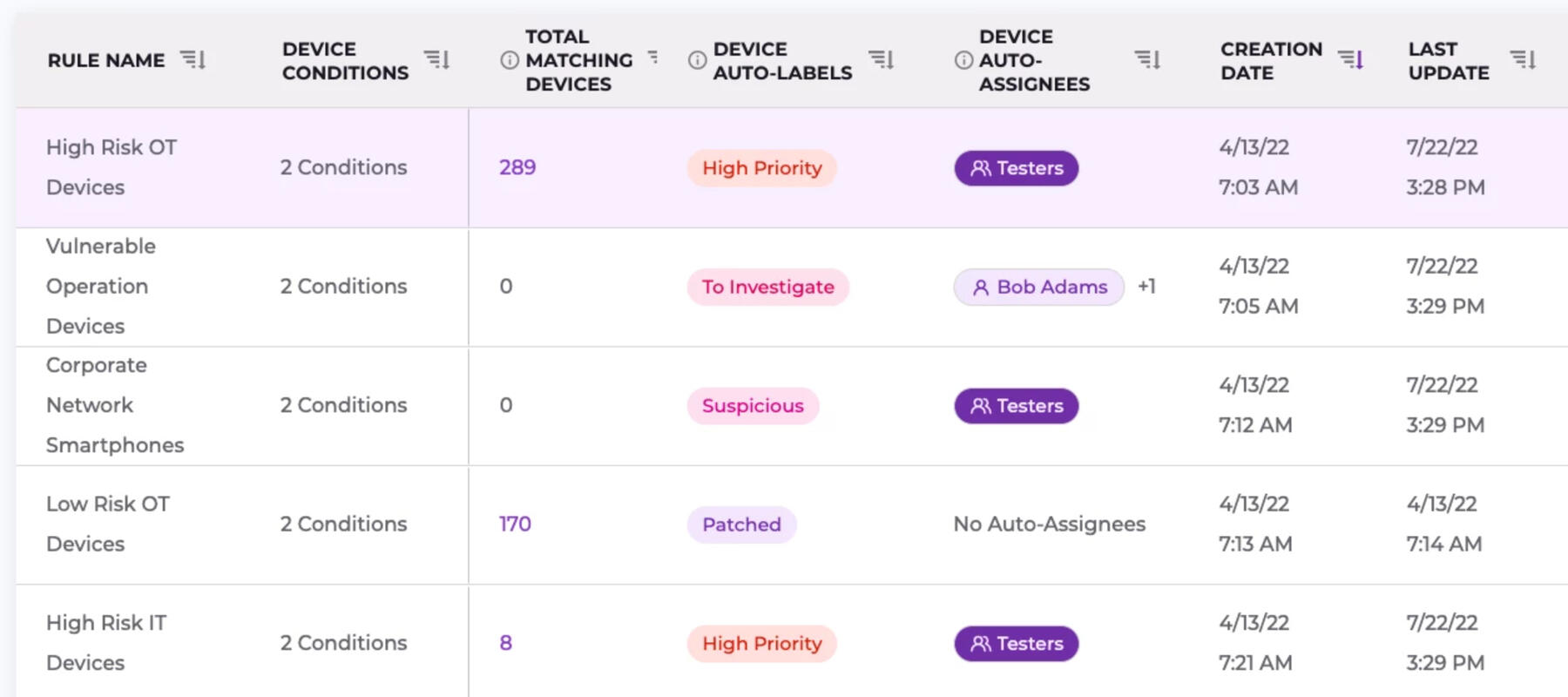This screenshot has width=1568, height=697.
Task: Sort table by Rule Name column icon
Action: 193,60
